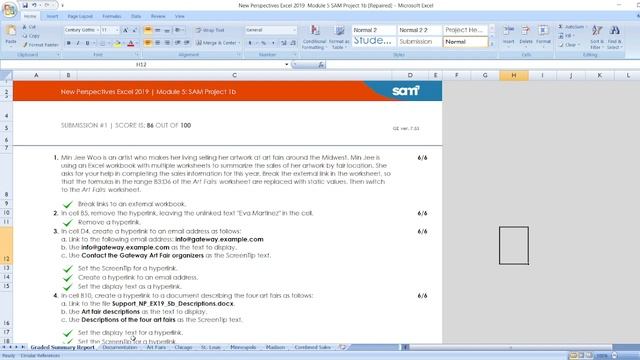The width and height of the screenshot is (640, 360).
Task: Click Accounting Number Format icon
Action: click(x=250, y=43)
